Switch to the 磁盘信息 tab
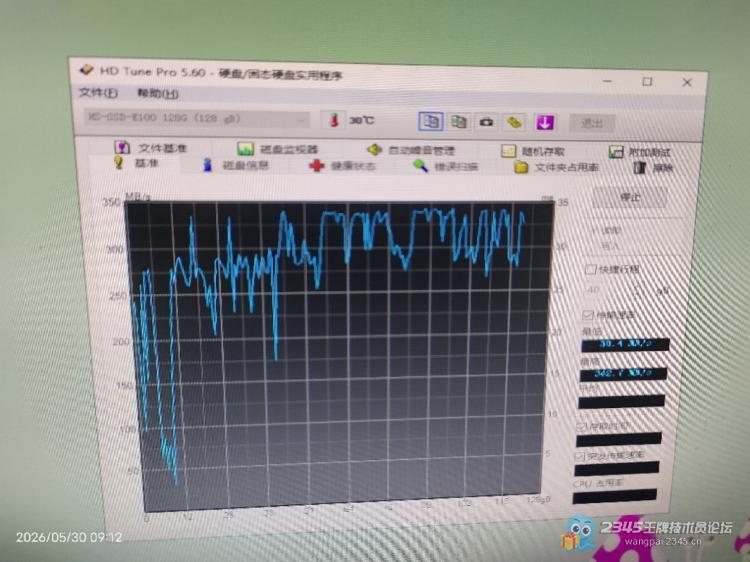Viewport: 750px width, 562px height. click(236, 165)
